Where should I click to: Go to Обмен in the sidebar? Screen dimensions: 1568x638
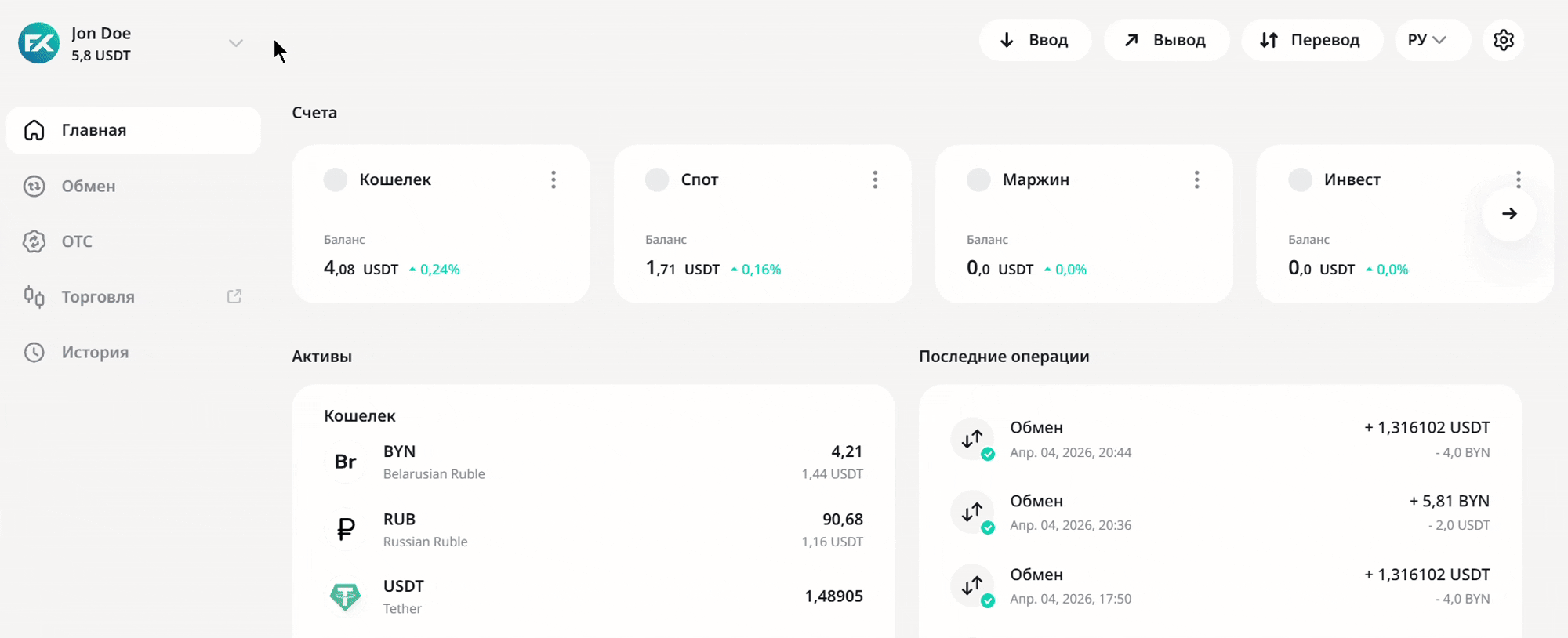click(88, 186)
